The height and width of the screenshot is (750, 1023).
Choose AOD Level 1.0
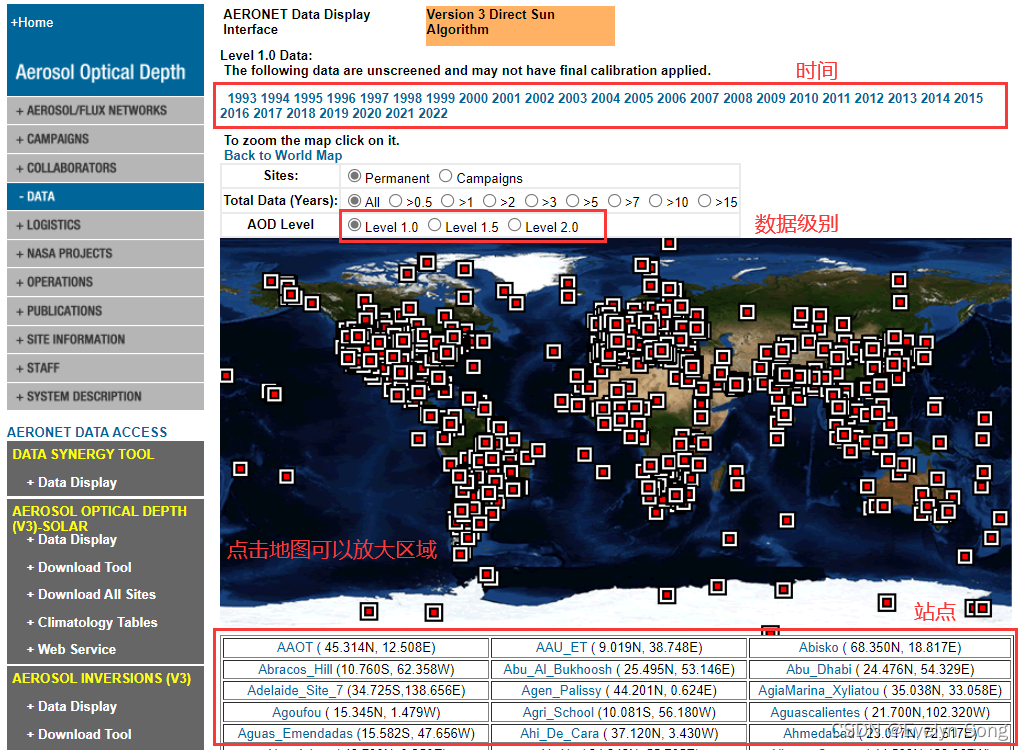354,225
